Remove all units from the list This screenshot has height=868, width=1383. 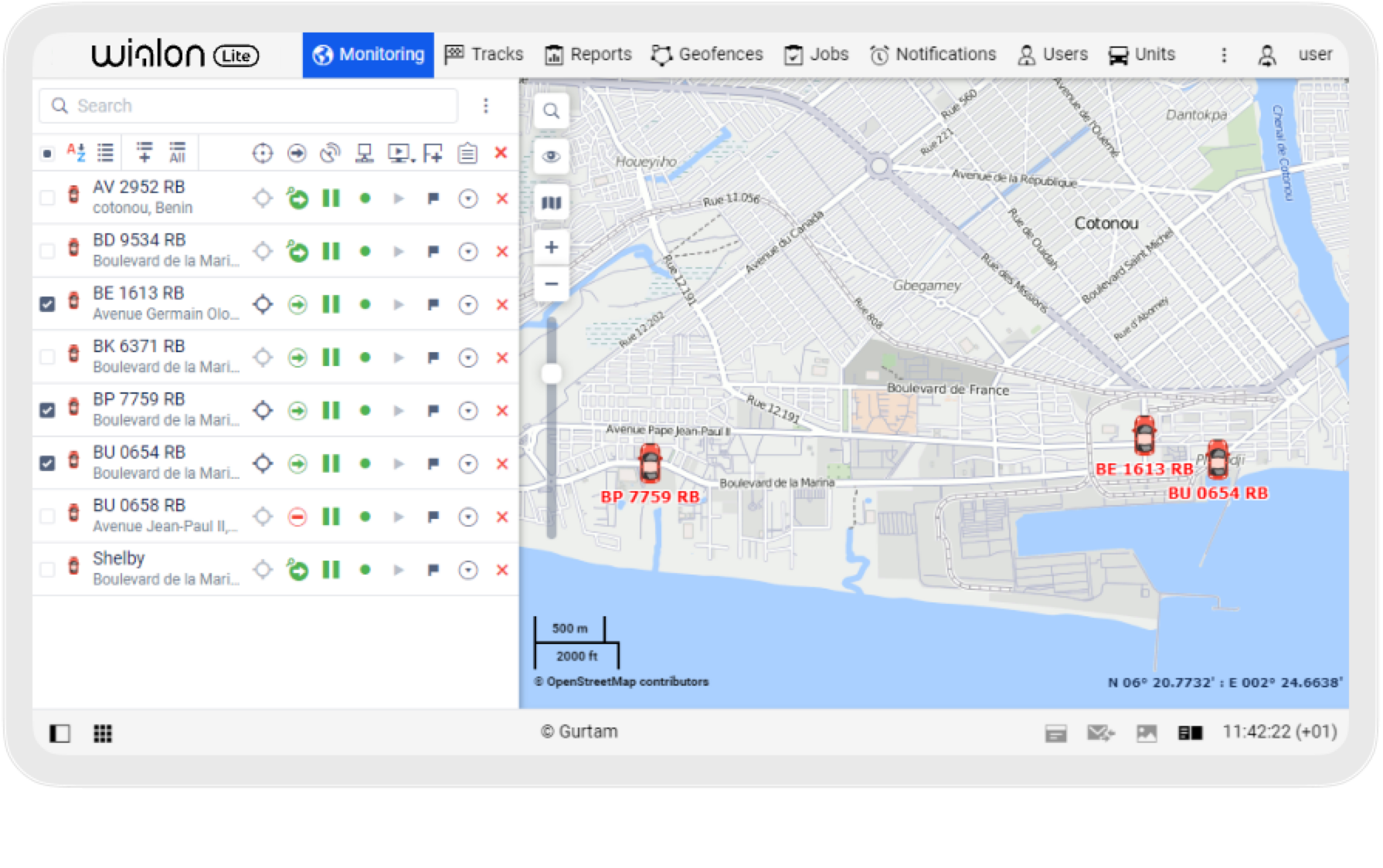click(x=501, y=153)
